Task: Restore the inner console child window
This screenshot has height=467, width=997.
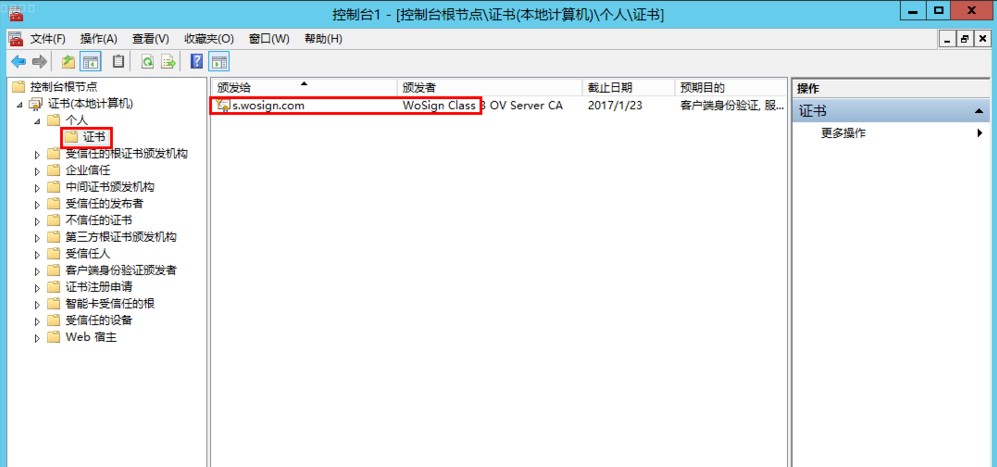Action: [965, 39]
